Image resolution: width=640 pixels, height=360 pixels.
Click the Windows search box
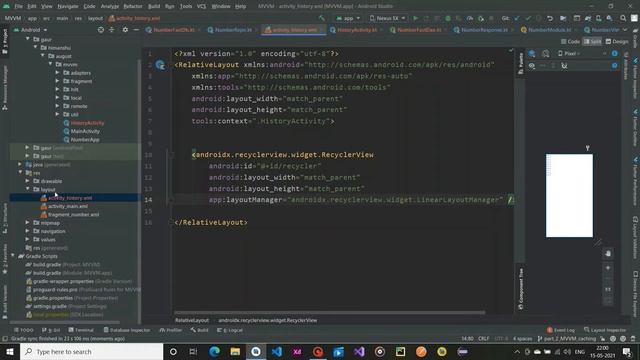click(x=91, y=351)
